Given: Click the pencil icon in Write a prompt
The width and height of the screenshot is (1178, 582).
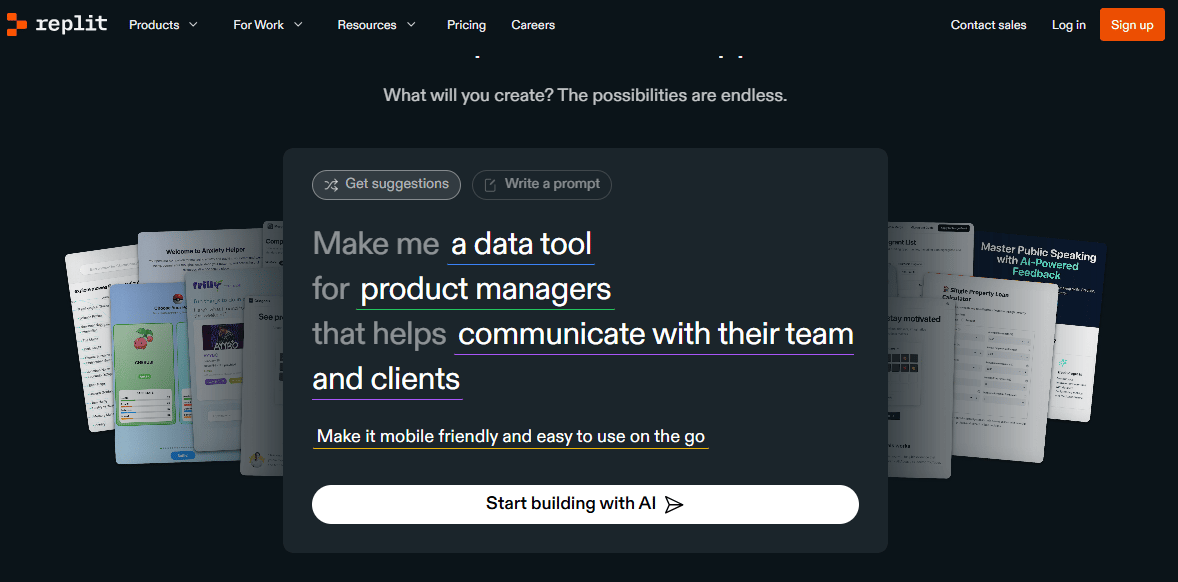Looking at the screenshot, I should click(x=491, y=185).
